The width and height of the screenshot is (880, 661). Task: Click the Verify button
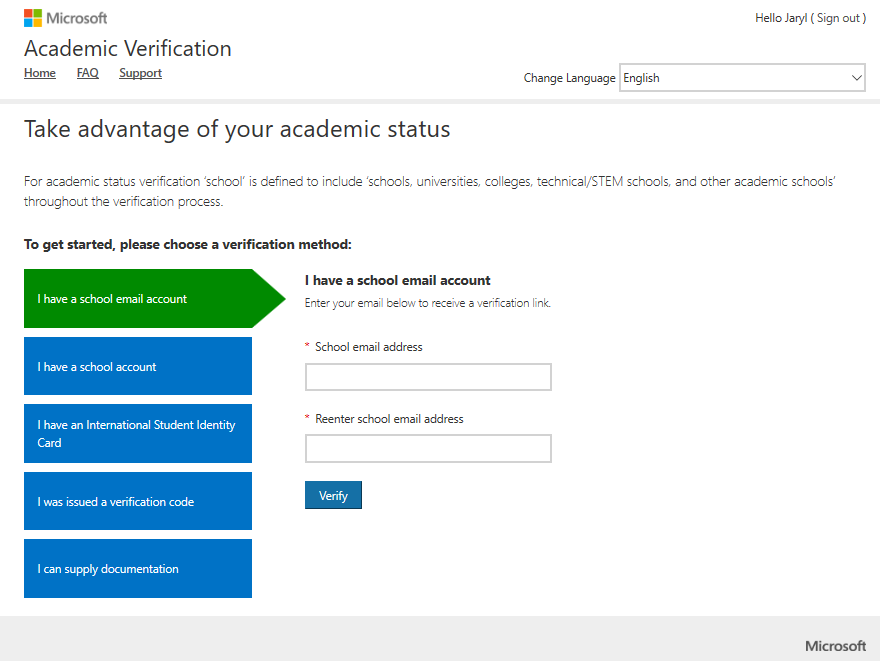click(x=333, y=495)
